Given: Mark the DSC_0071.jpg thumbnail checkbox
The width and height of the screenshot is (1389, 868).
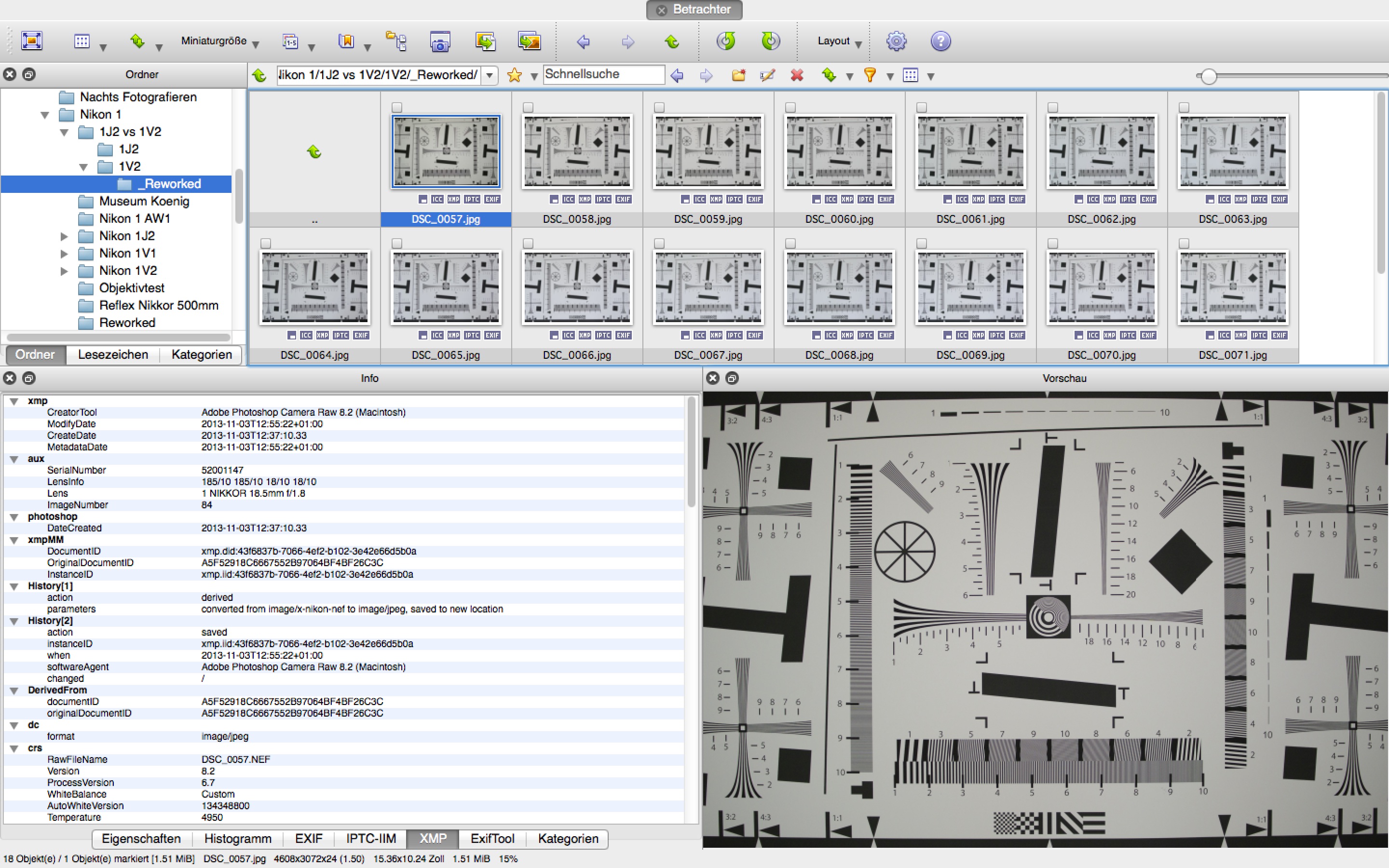Looking at the screenshot, I should click(x=1184, y=244).
